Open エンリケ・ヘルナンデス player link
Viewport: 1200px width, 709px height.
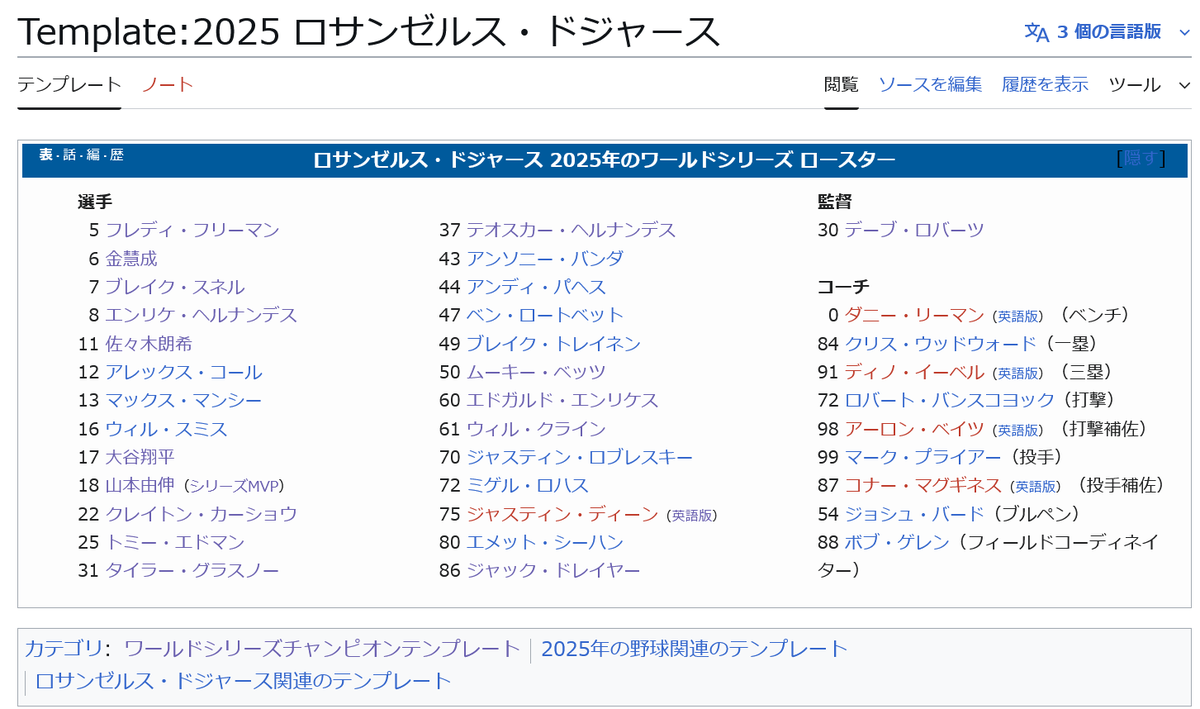click(x=201, y=315)
